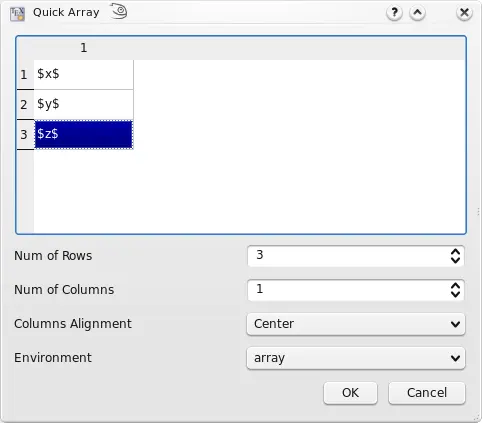Click the openSUSE gecko logo icon

point(119,11)
